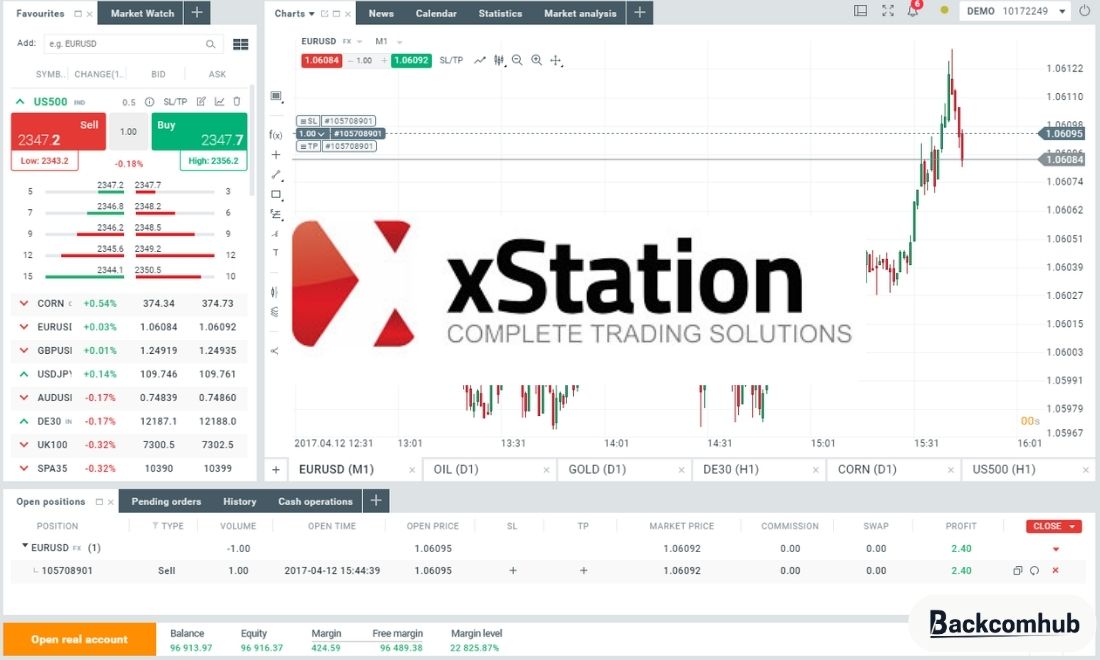This screenshot has width=1100, height=660.
Task: Open the workspace layout icon in top bar
Action: (860, 11)
